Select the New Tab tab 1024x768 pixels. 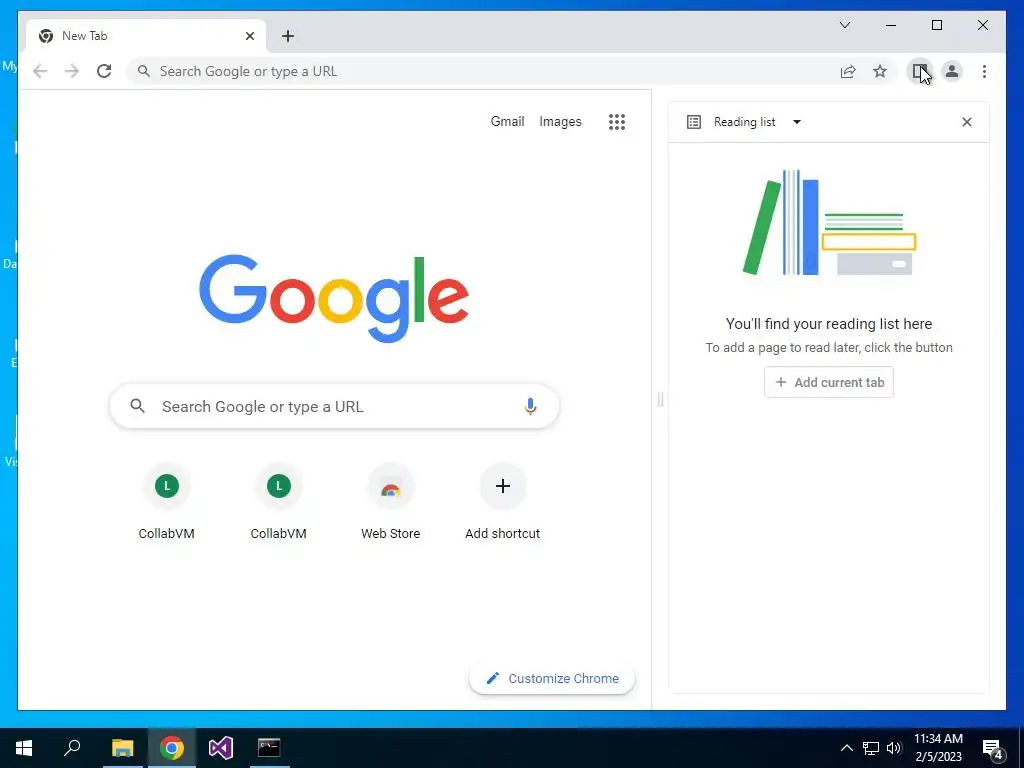[x=145, y=36]
